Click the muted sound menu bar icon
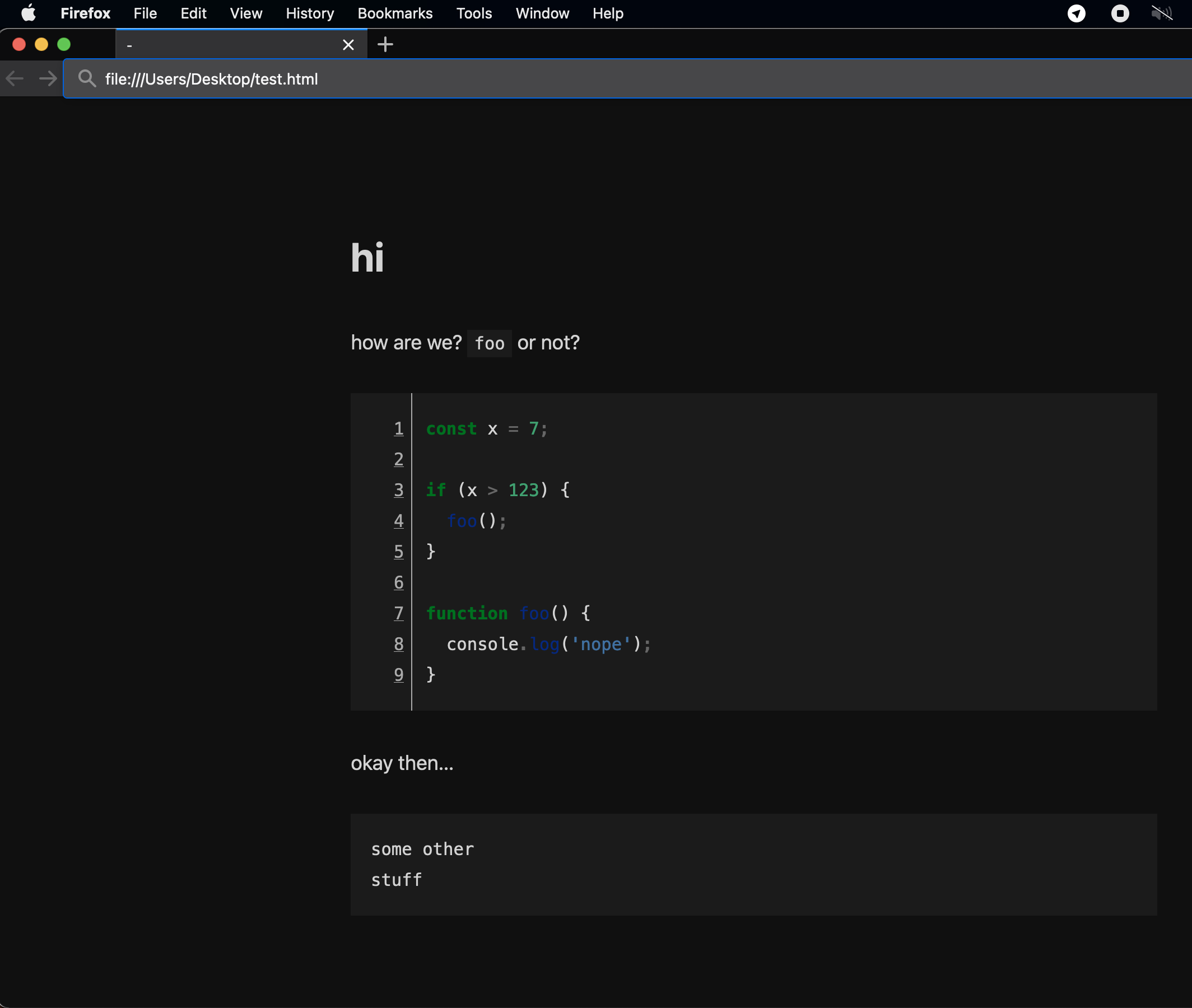This screenshot has height=1008, width=1192. click(x=1162, y=13)
